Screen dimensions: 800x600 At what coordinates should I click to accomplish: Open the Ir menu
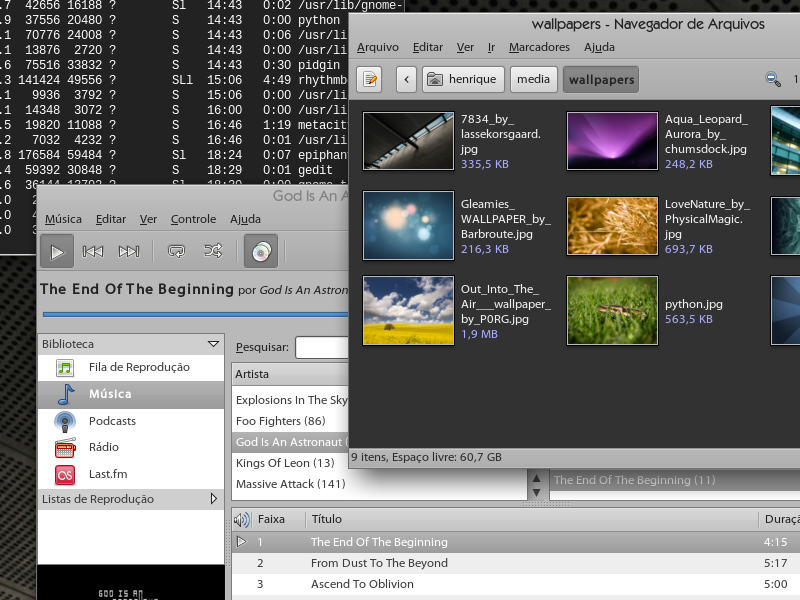[491, 47]
